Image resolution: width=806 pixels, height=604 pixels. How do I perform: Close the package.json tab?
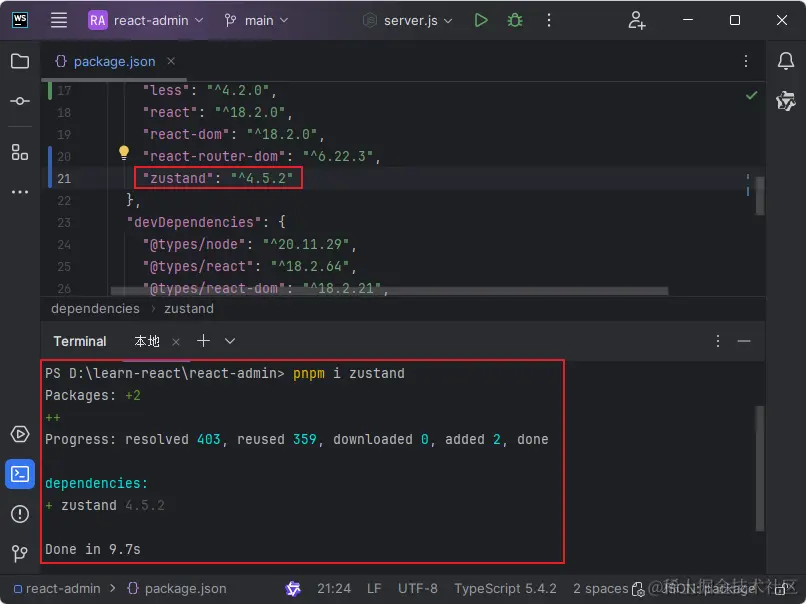point(171,61)
